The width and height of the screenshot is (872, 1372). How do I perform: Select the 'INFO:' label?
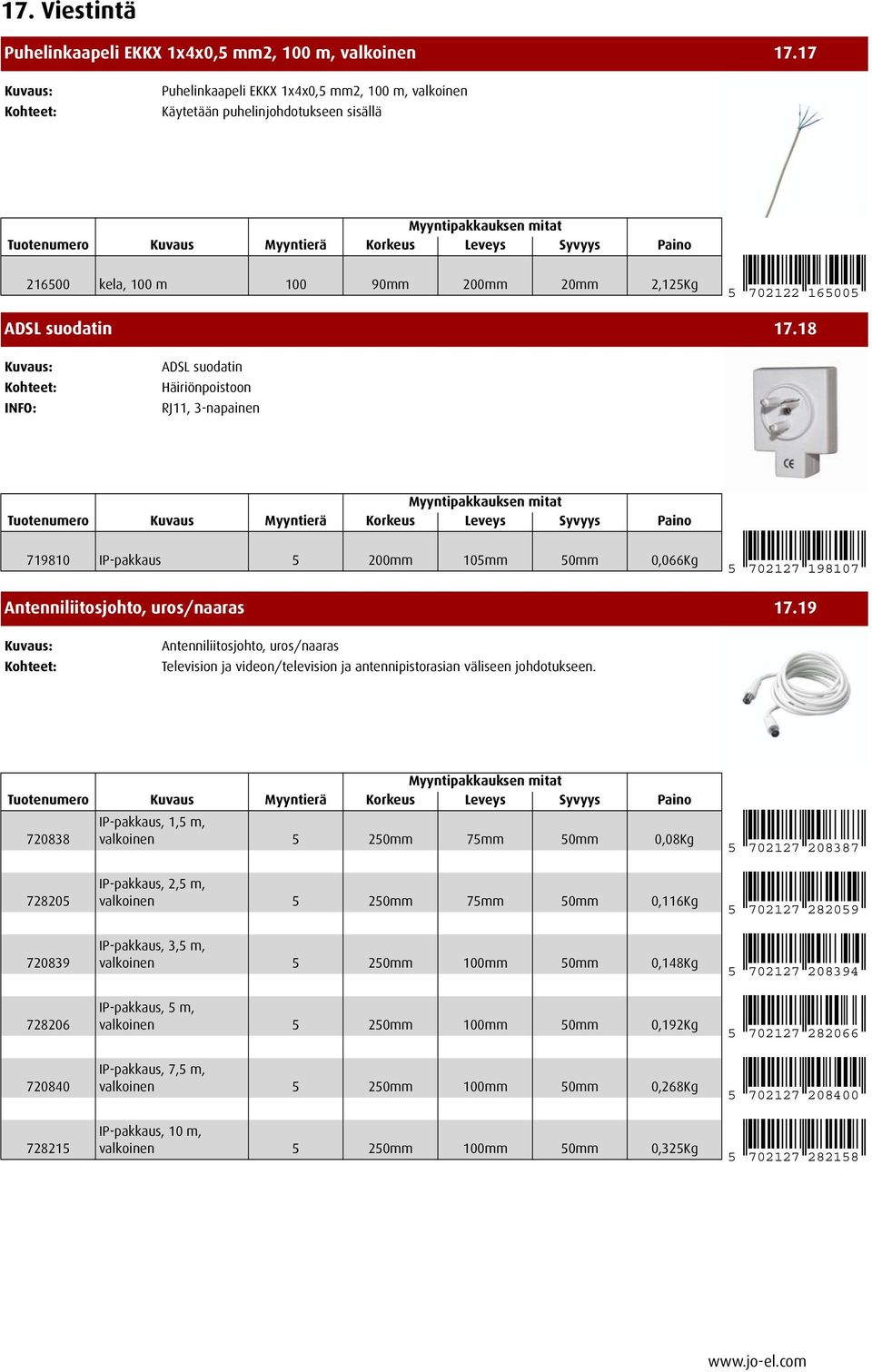[x=21, y=409]
